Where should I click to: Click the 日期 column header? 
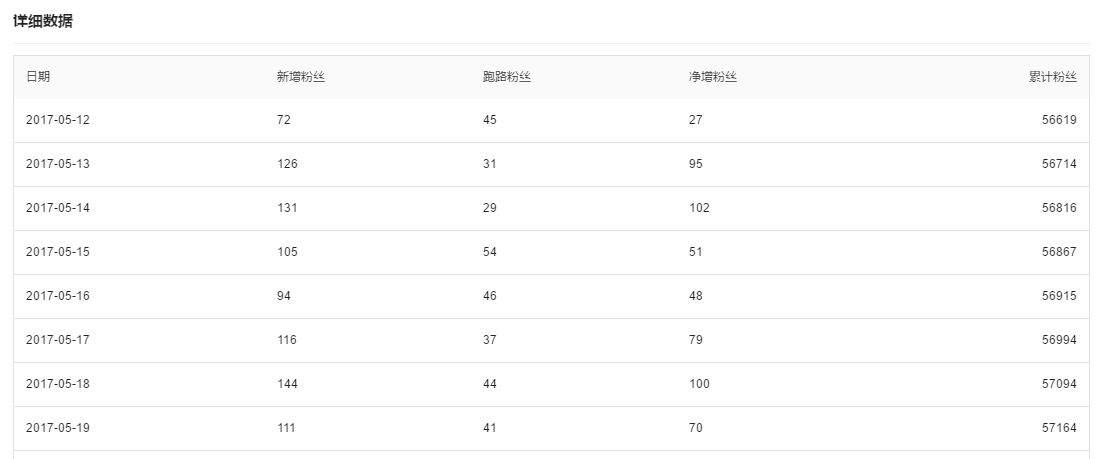[x=38, y=77]
